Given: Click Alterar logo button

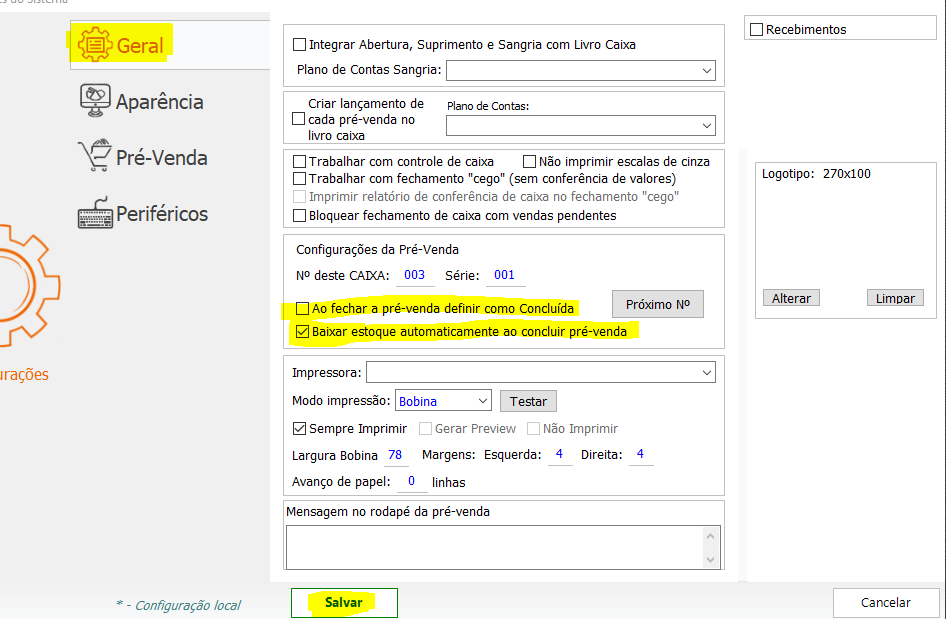Looking at the screenshot, I should click(791, 298).
